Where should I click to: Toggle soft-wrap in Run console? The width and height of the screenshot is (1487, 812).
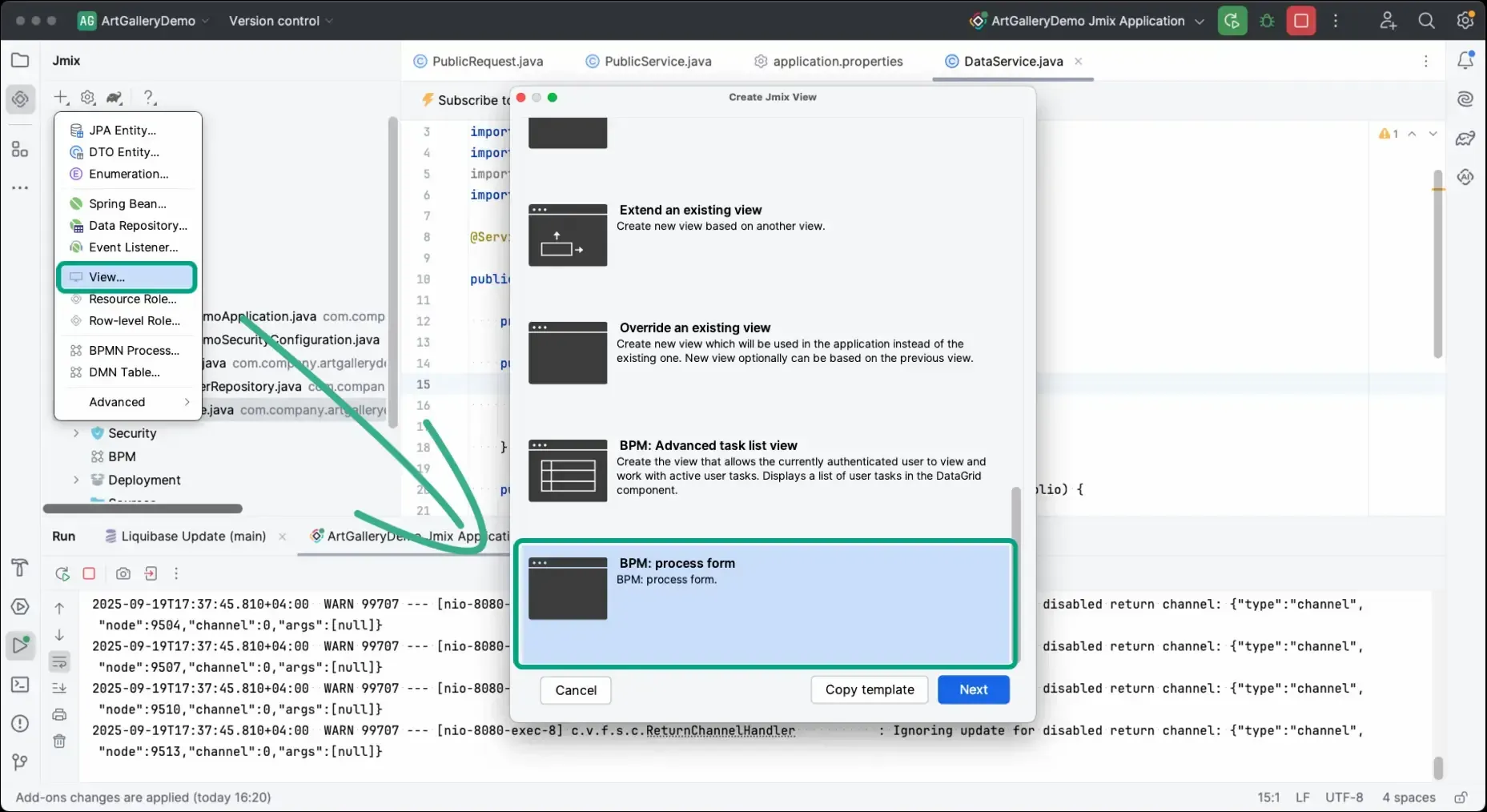(x=59, y=661)
